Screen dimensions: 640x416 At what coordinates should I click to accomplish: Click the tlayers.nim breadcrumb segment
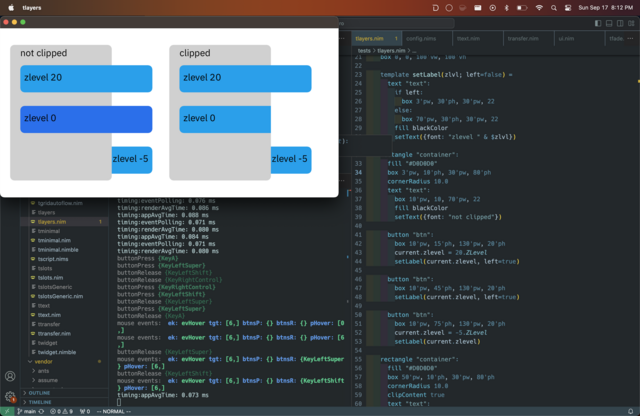pos(391,51)
